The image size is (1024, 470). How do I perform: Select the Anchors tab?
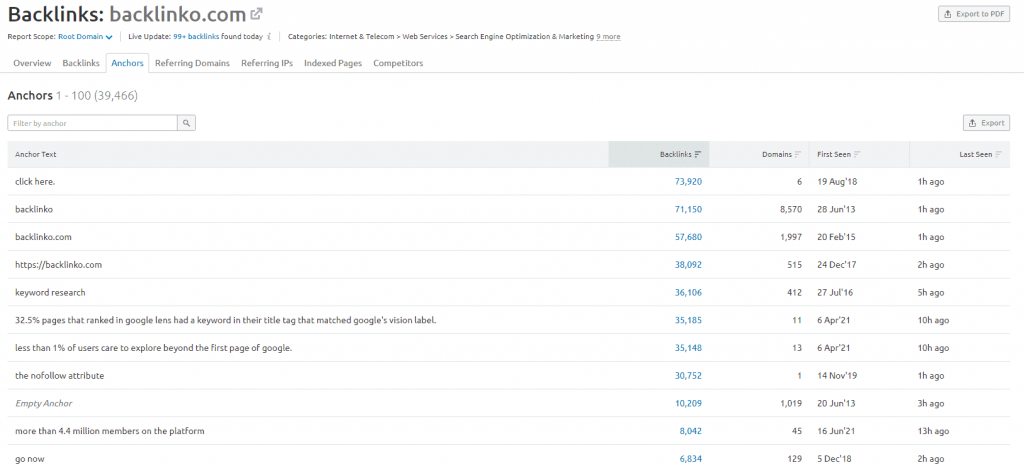pos(127,63)
